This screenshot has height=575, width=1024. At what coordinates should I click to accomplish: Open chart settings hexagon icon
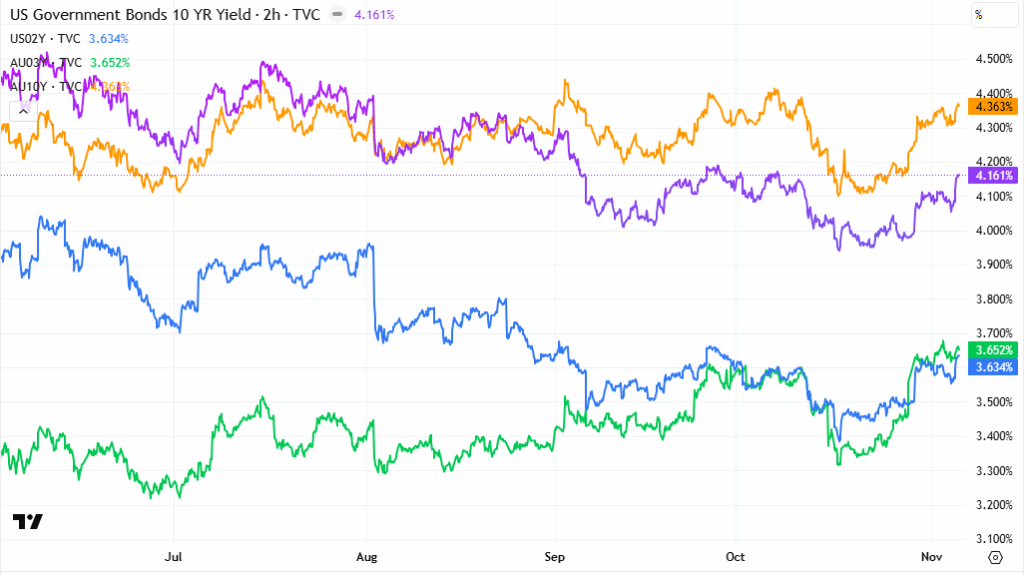(995, 557)
